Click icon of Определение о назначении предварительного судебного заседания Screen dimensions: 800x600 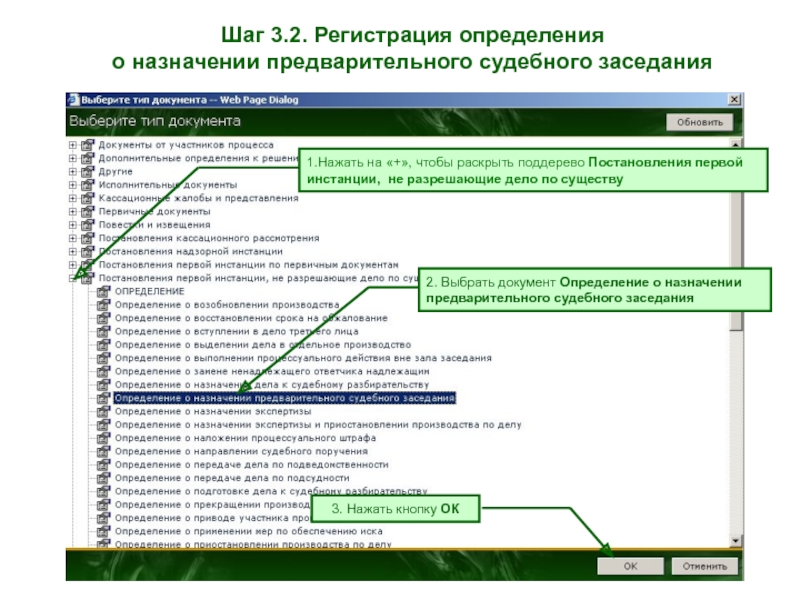tap(104, 398)
